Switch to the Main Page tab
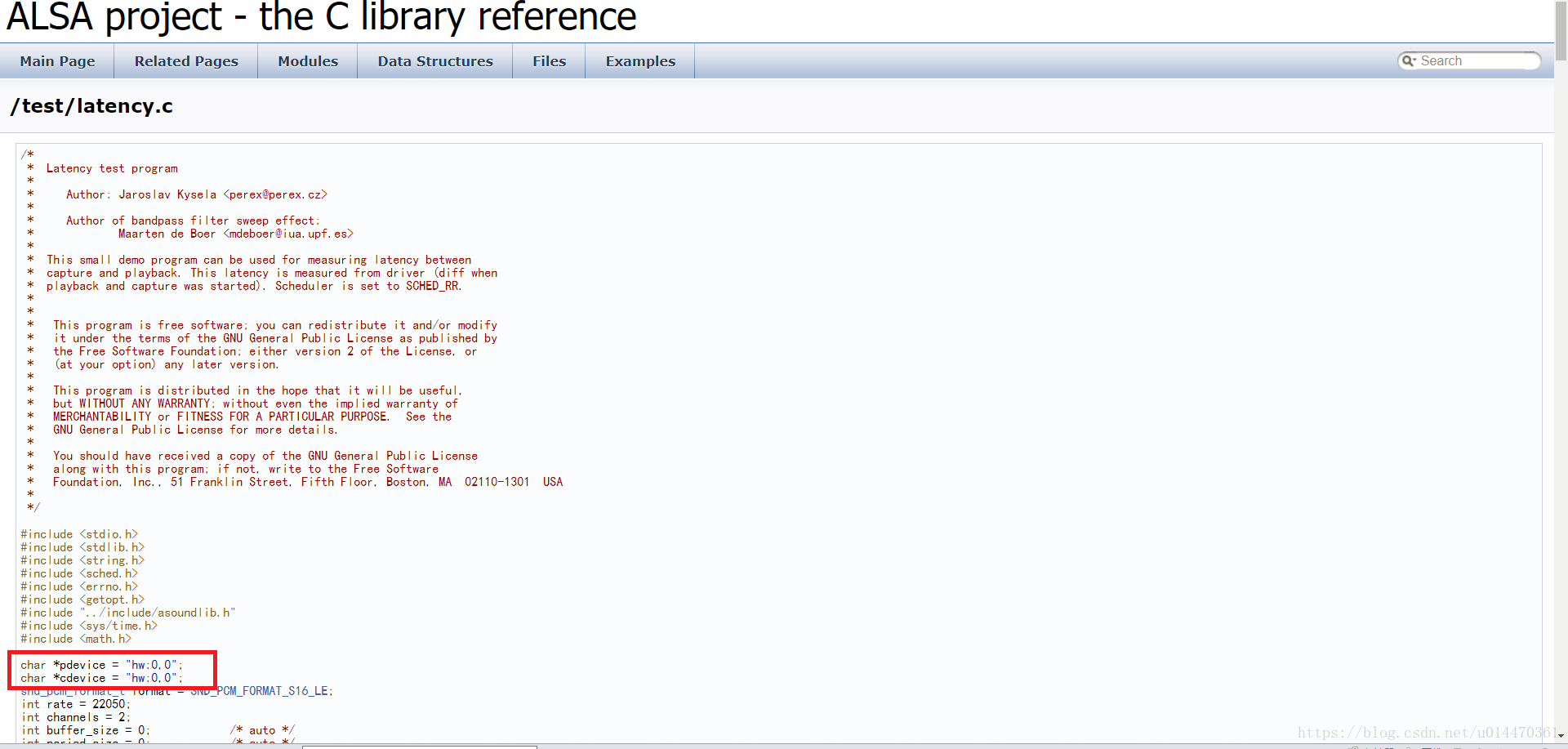This screenshot has width=1568, height=749. coord(57,60)
